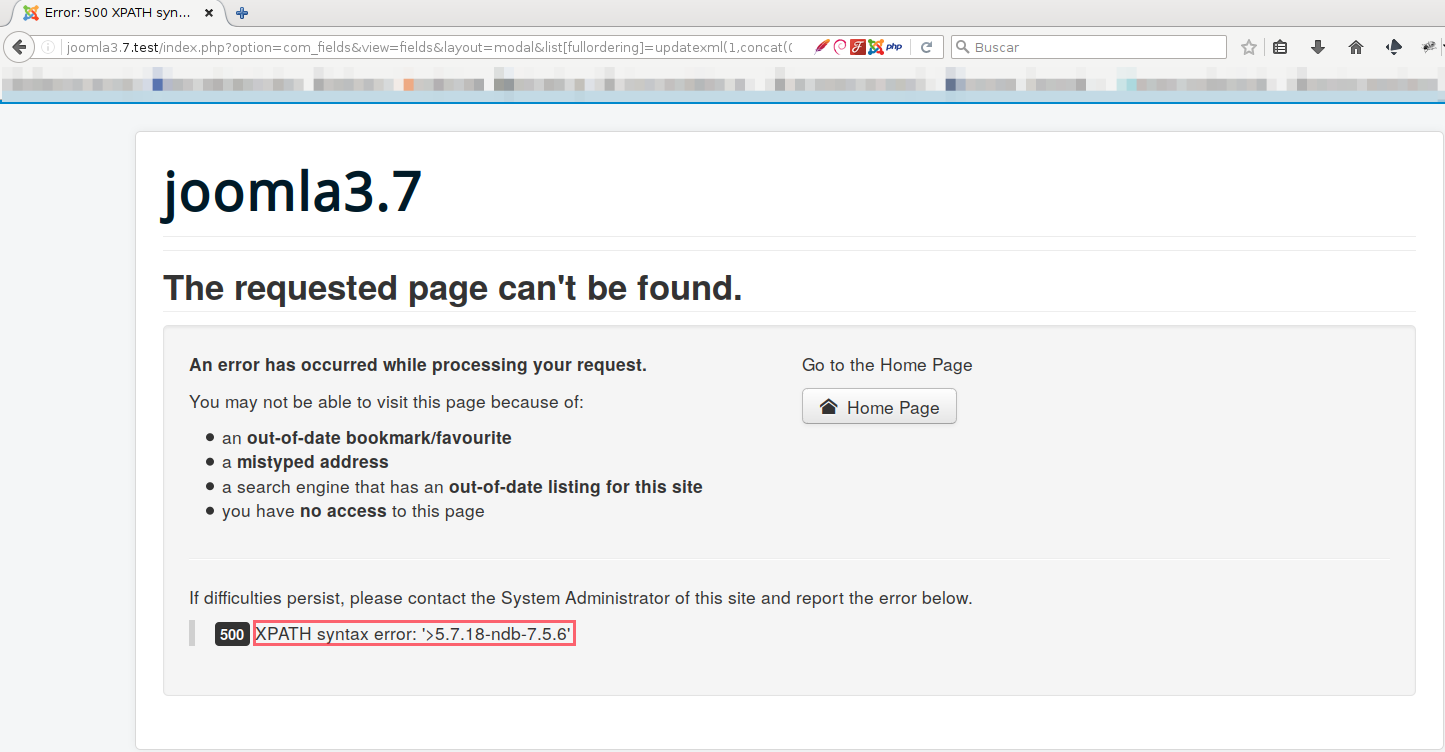Click the 500 error code badge
This screenshot has height=752, width=1445.
232,634
